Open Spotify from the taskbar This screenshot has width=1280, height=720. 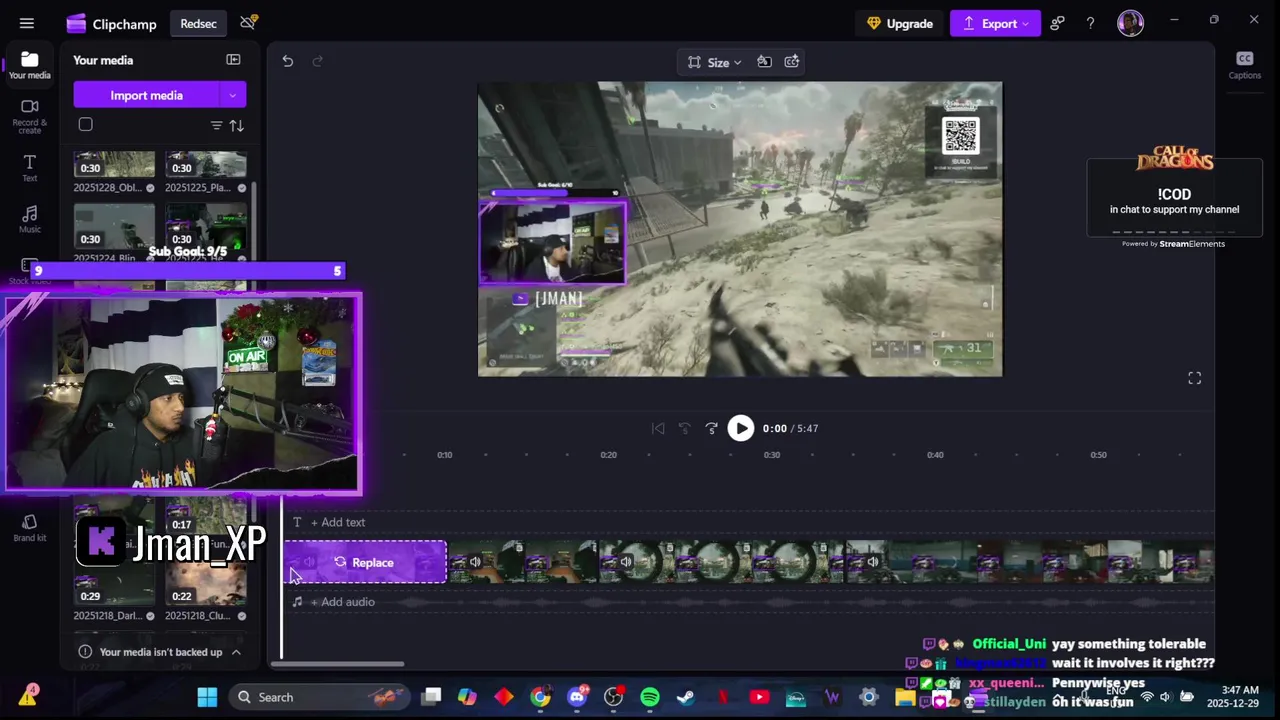click(650, 697)
